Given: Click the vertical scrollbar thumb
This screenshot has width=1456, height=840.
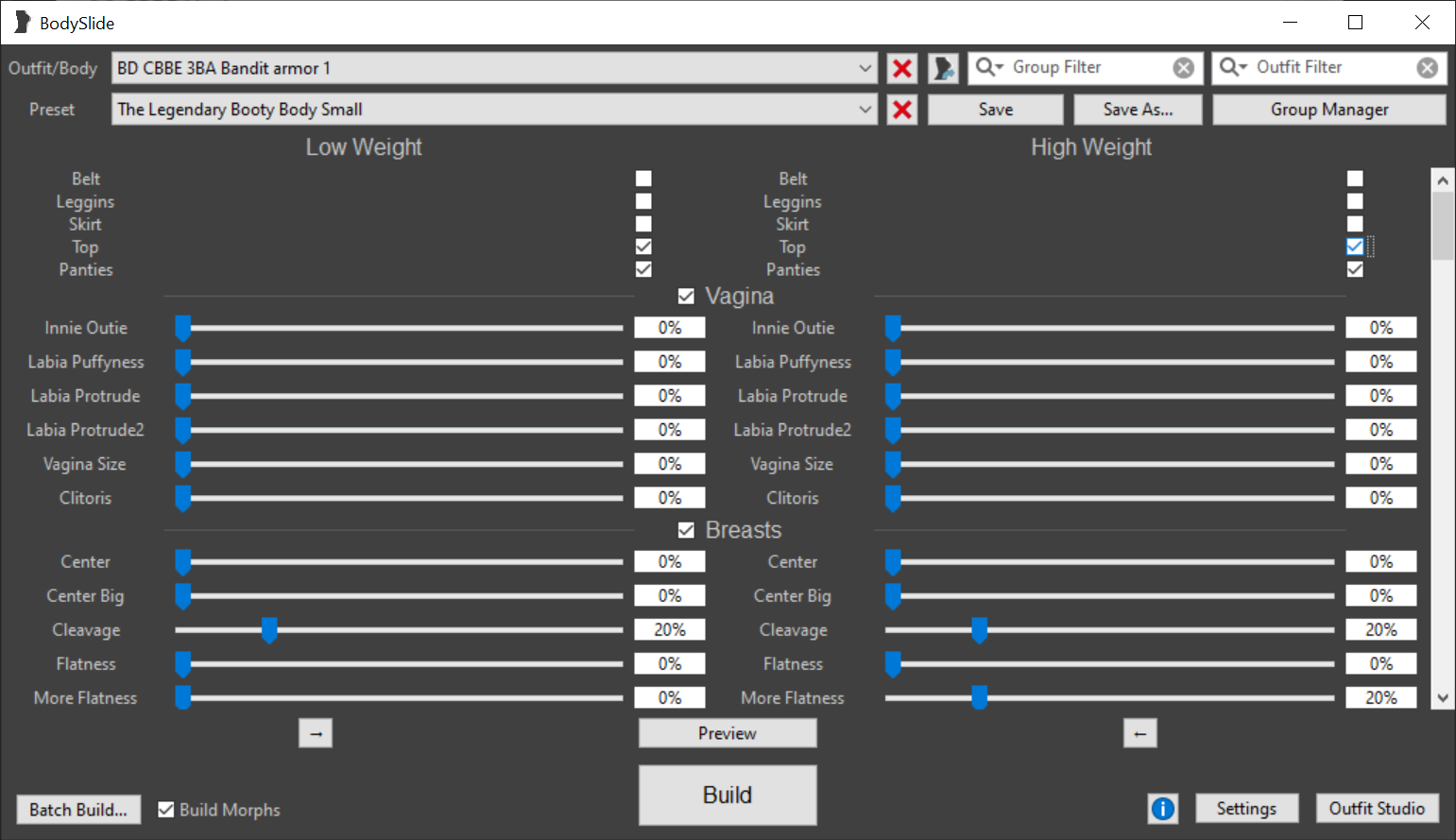Looking at the screenshot, I should (1443, 226).
